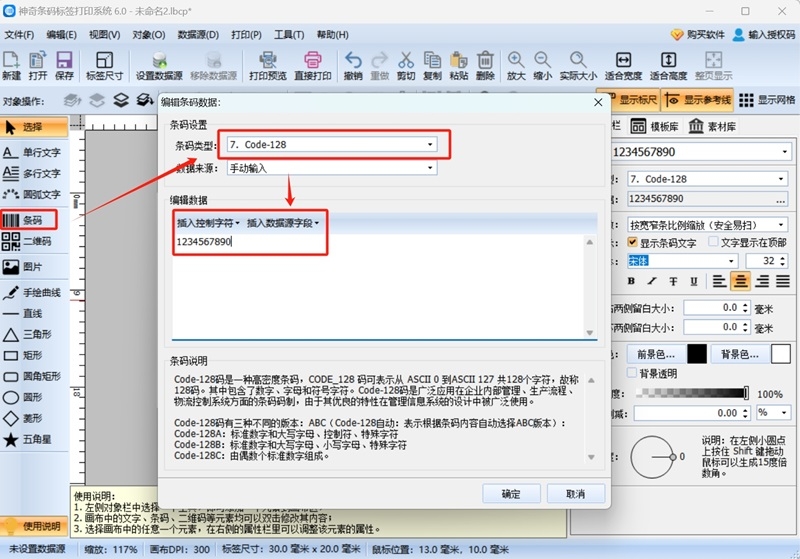Open the 使用说明 help button
The image size is (800, 559).
pos(34,526)
